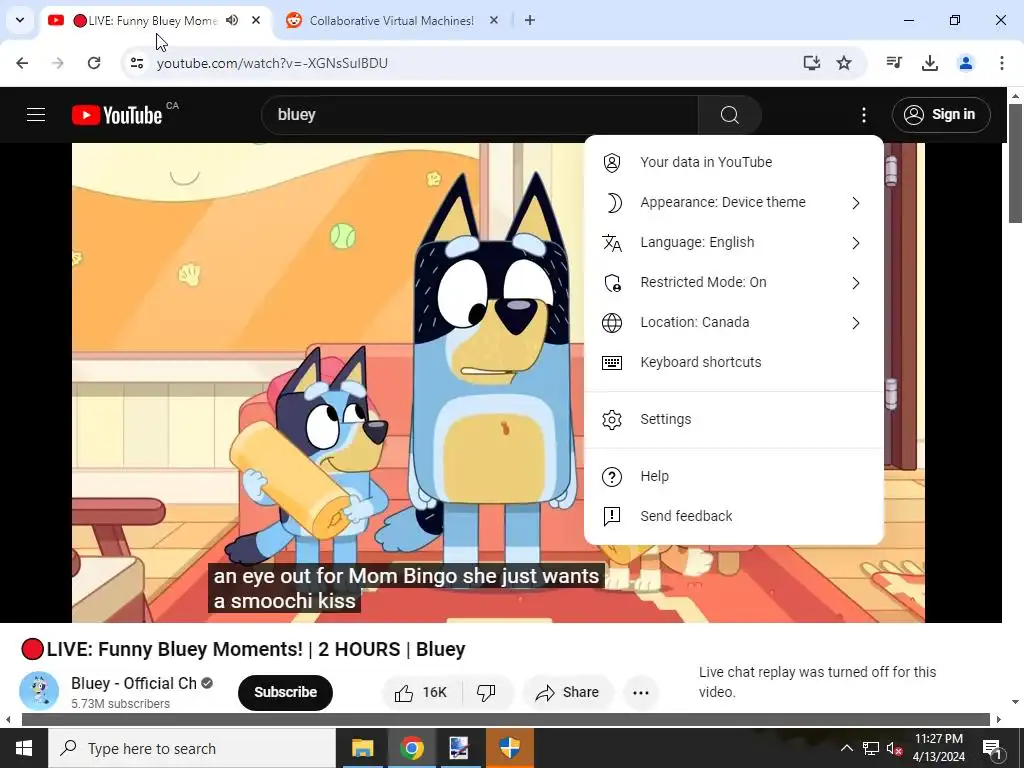1024x768 pixels.
Task: Click the YouTube search magnifier button
Action: [729, 115]
